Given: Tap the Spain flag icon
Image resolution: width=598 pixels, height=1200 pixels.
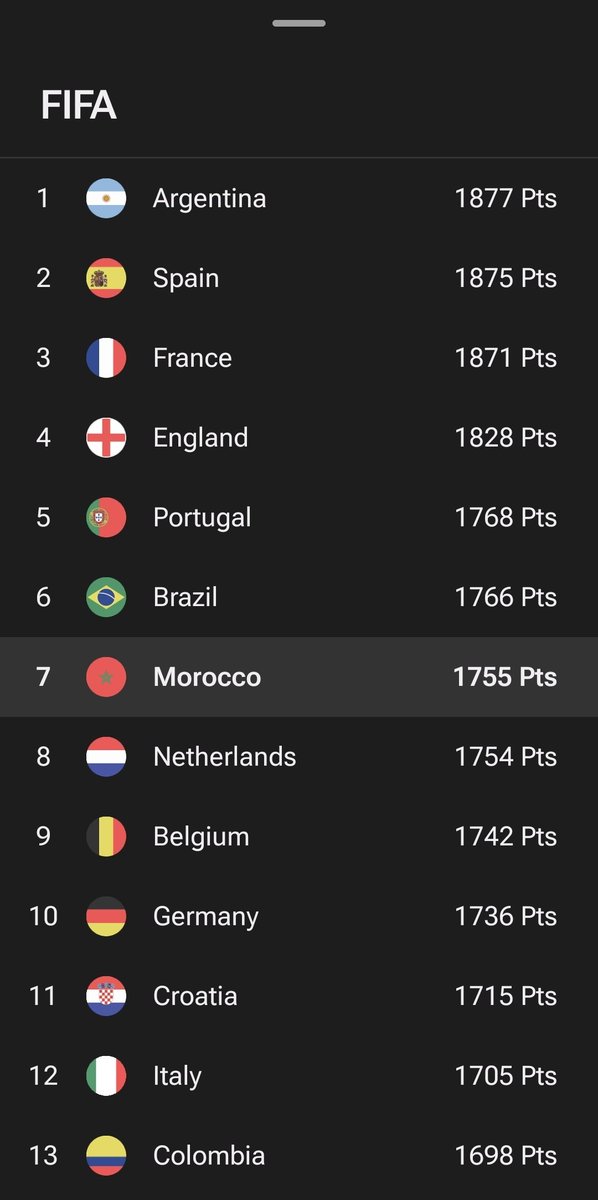Looking at the screenshot, I should tap(106, 278).
